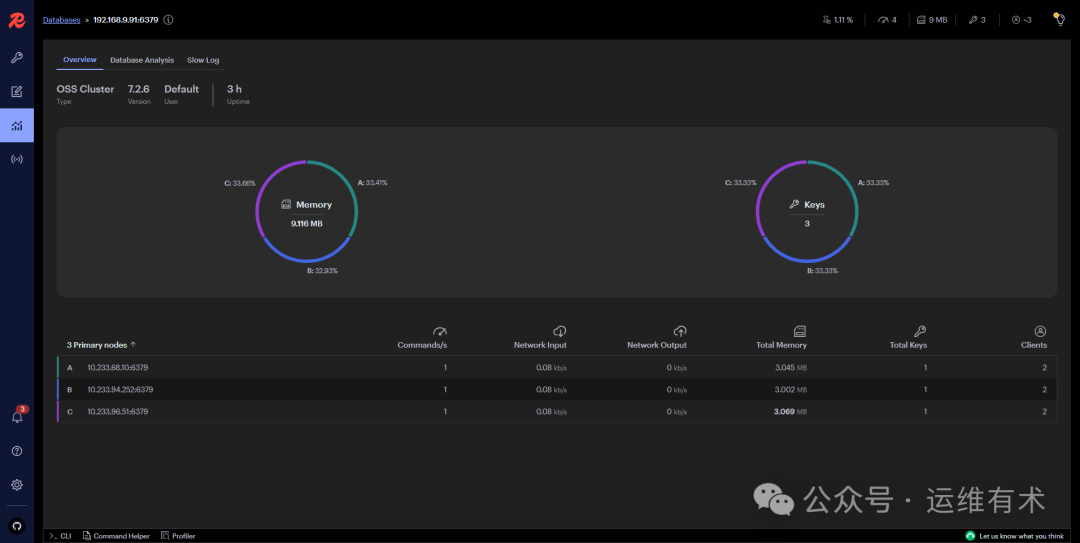Open the Workbench editor icon in sidebar

point(17,91)
